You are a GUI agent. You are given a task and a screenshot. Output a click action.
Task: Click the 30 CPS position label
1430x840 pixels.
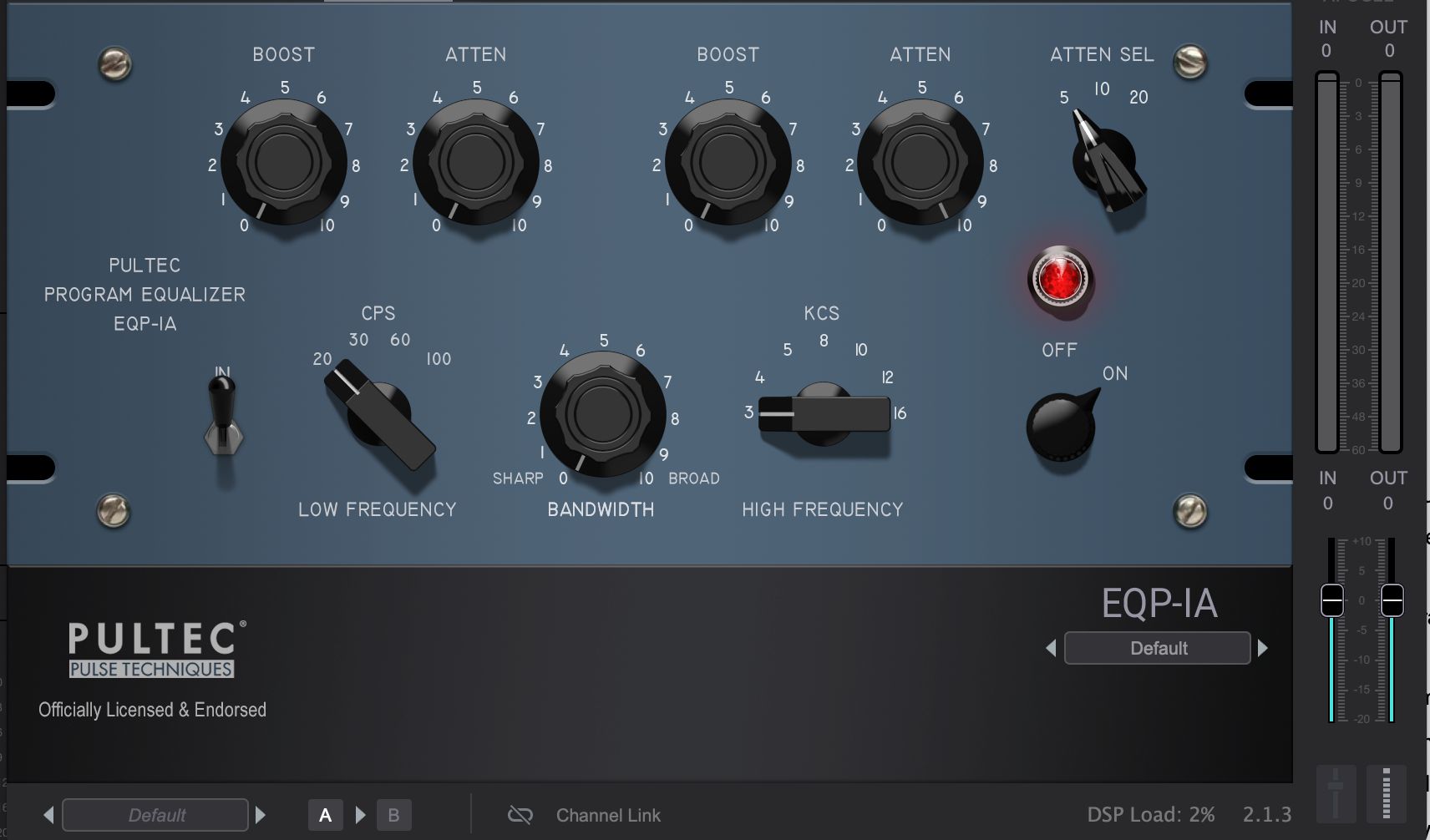(x=358, y=340)
